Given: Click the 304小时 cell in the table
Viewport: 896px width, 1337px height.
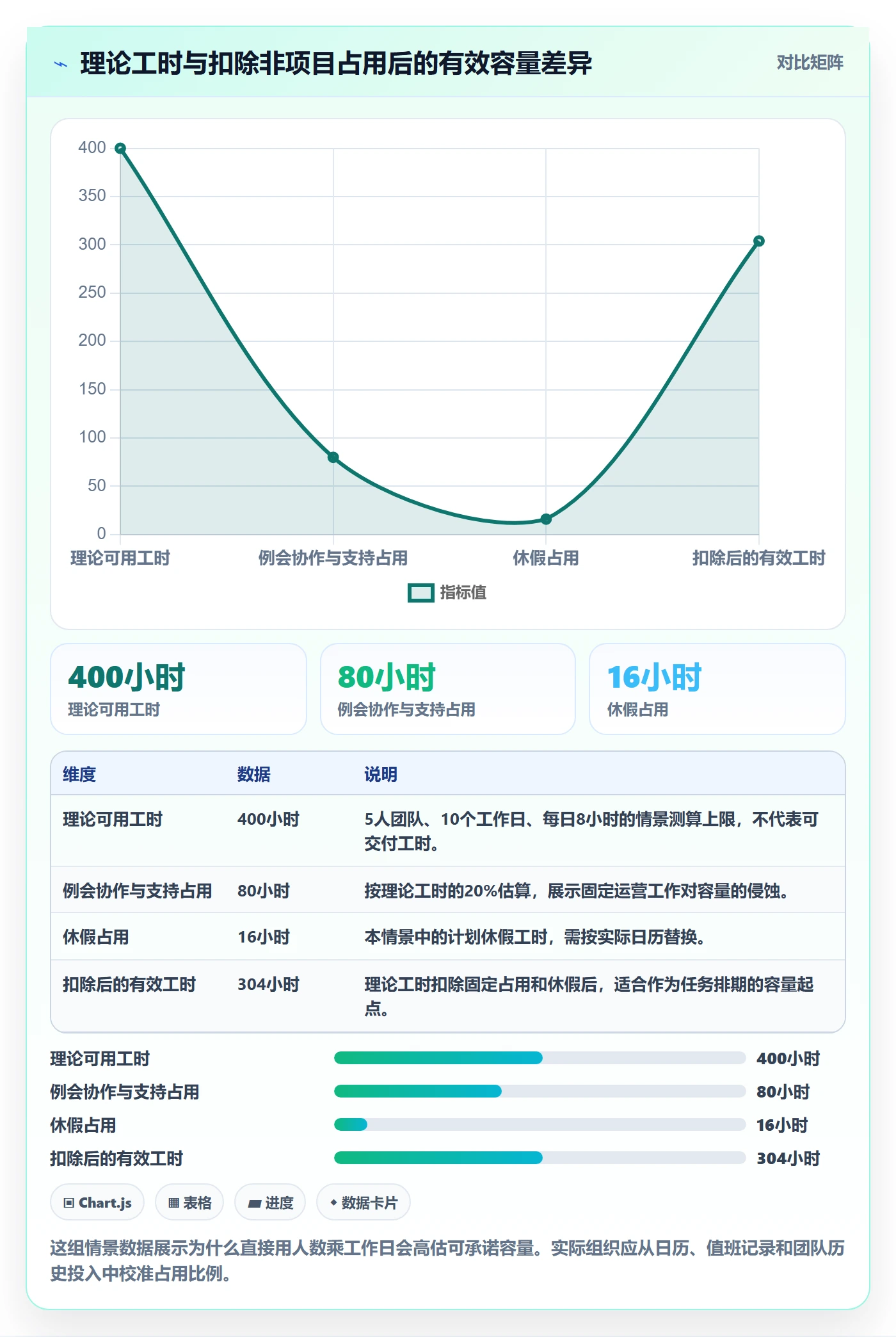Looking at the screenshot, I should click(x=269, y=985).
